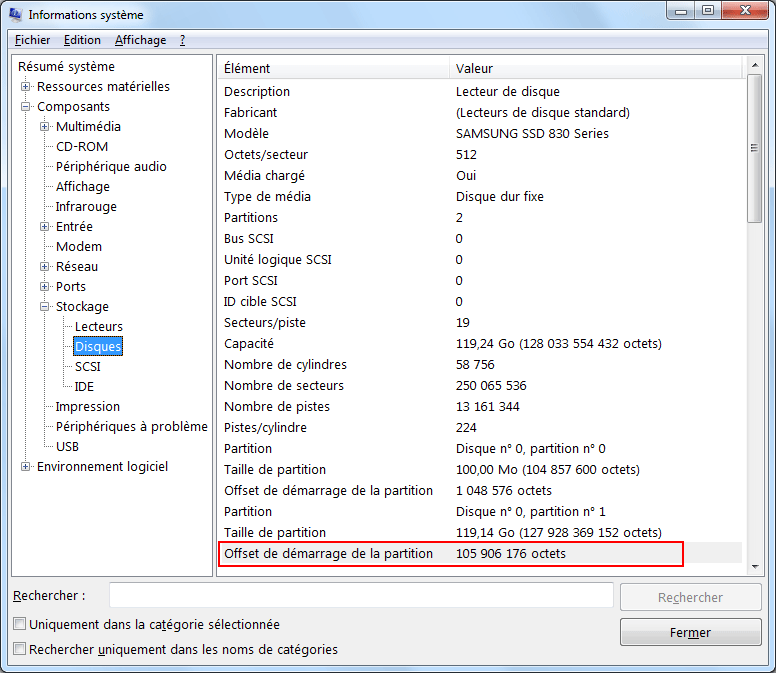
Task: Select the Résumé système root item
Action: tap(66, 67)
